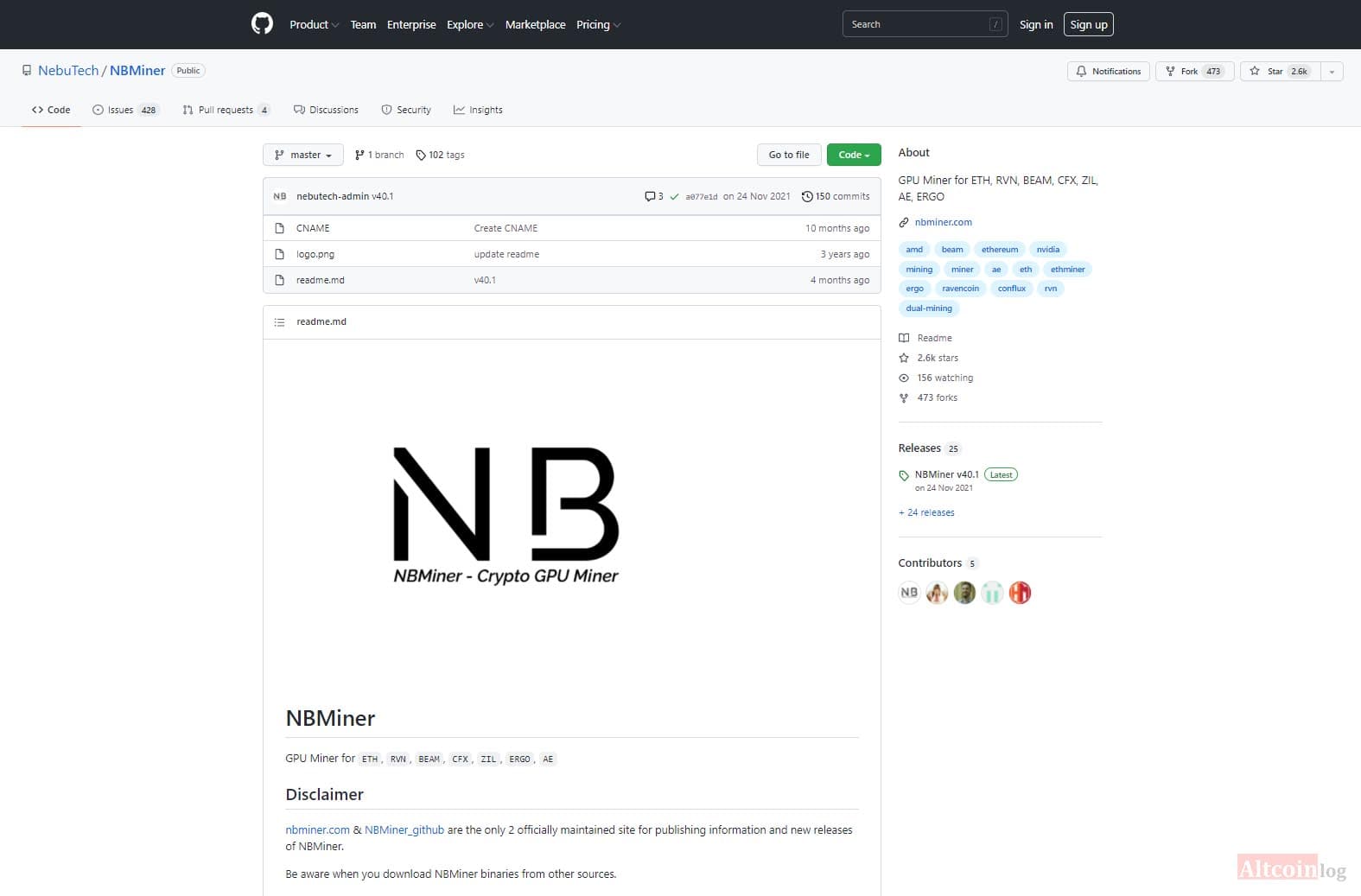Image resolution: width=1361 pixels, height=896 pixels.
Task: Switch to the Insights tab
Action: click(x=478, y=111)
